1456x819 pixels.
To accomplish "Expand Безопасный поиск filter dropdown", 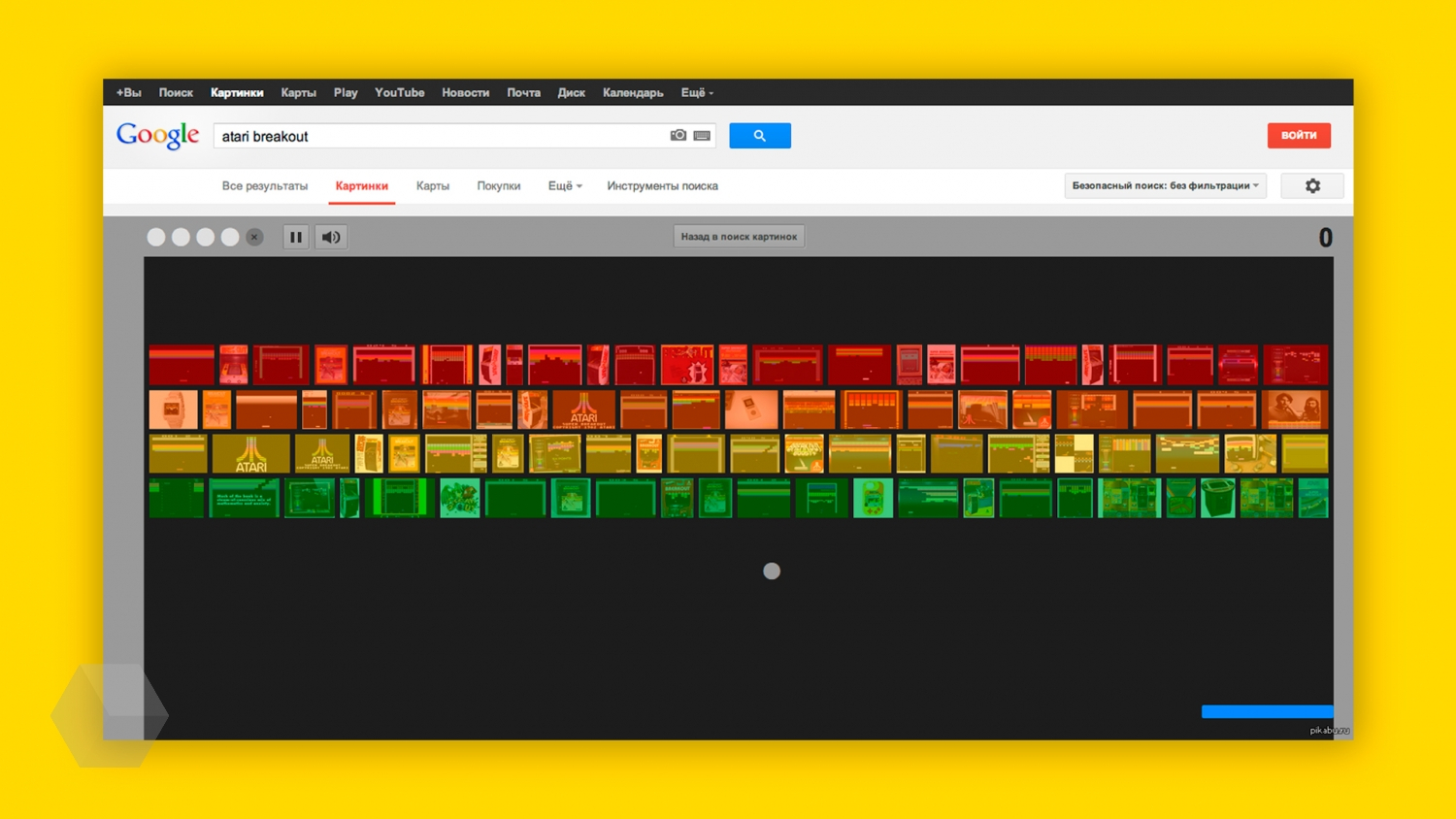I will tap(1165, 185).
